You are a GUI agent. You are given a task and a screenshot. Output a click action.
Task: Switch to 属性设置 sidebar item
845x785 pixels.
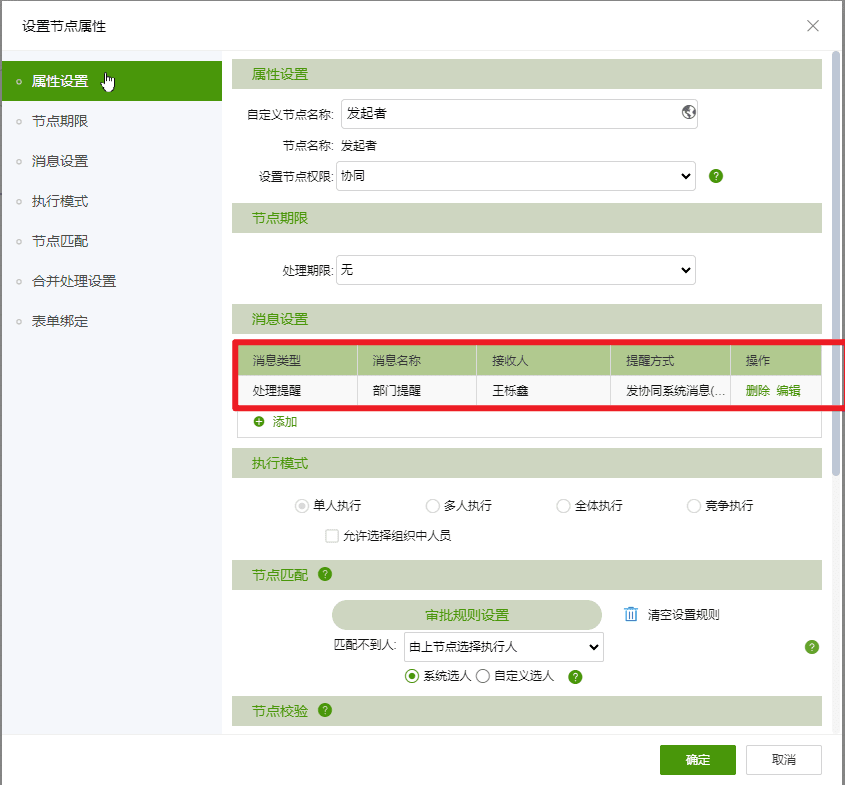click(112, 81)
